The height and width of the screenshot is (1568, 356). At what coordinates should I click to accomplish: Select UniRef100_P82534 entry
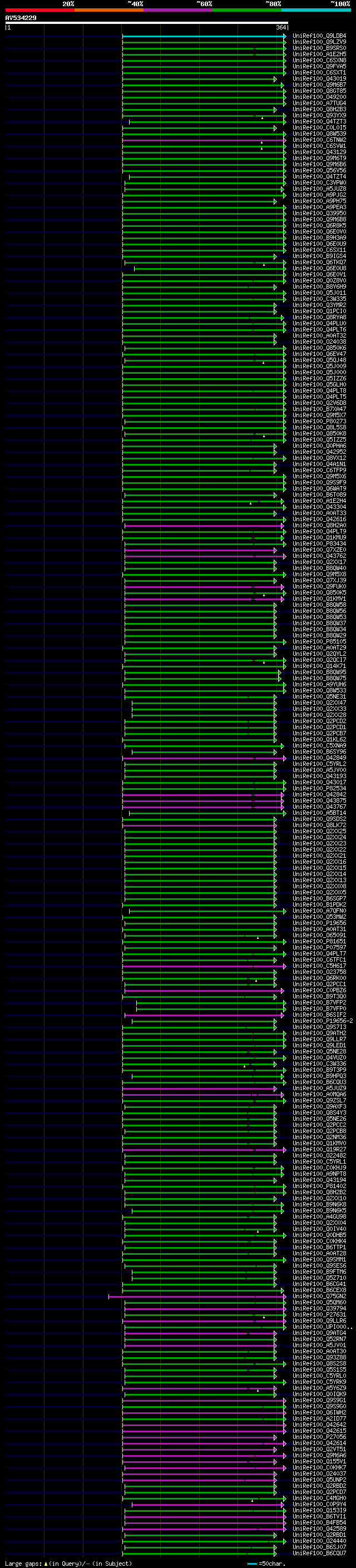point(319,788)
